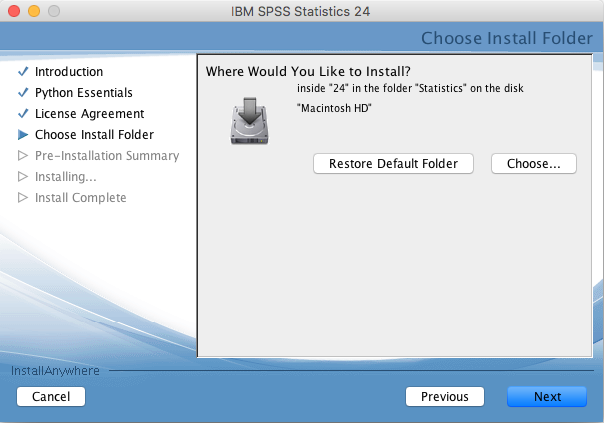Click the Choose Install Folder arrow icon
The width and height of the screenshot is (604, 423).
pyautogui.click(x=23, y=134)
